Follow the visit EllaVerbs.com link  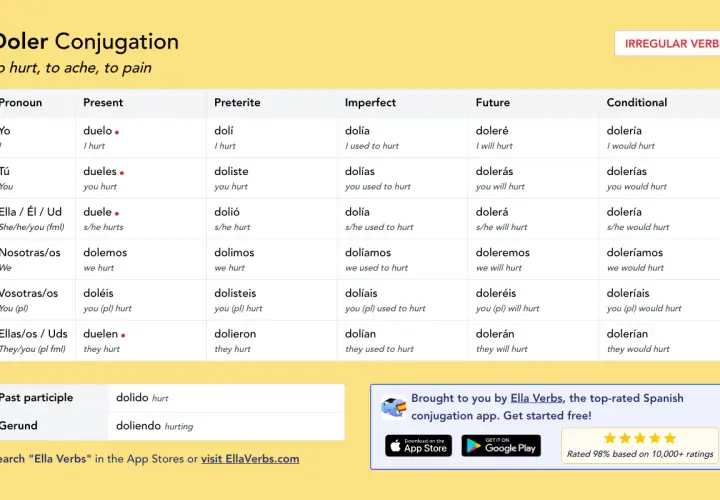point(250,459)
